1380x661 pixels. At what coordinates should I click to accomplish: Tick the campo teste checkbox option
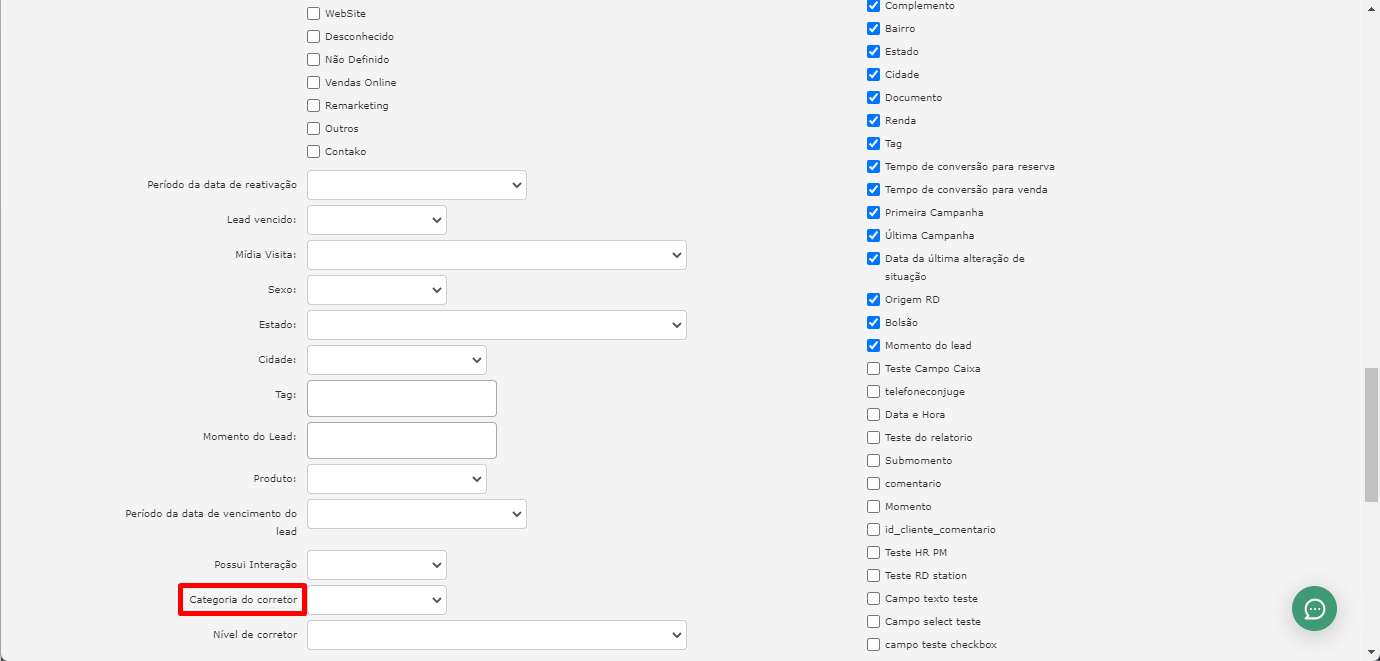pos(874,645)
